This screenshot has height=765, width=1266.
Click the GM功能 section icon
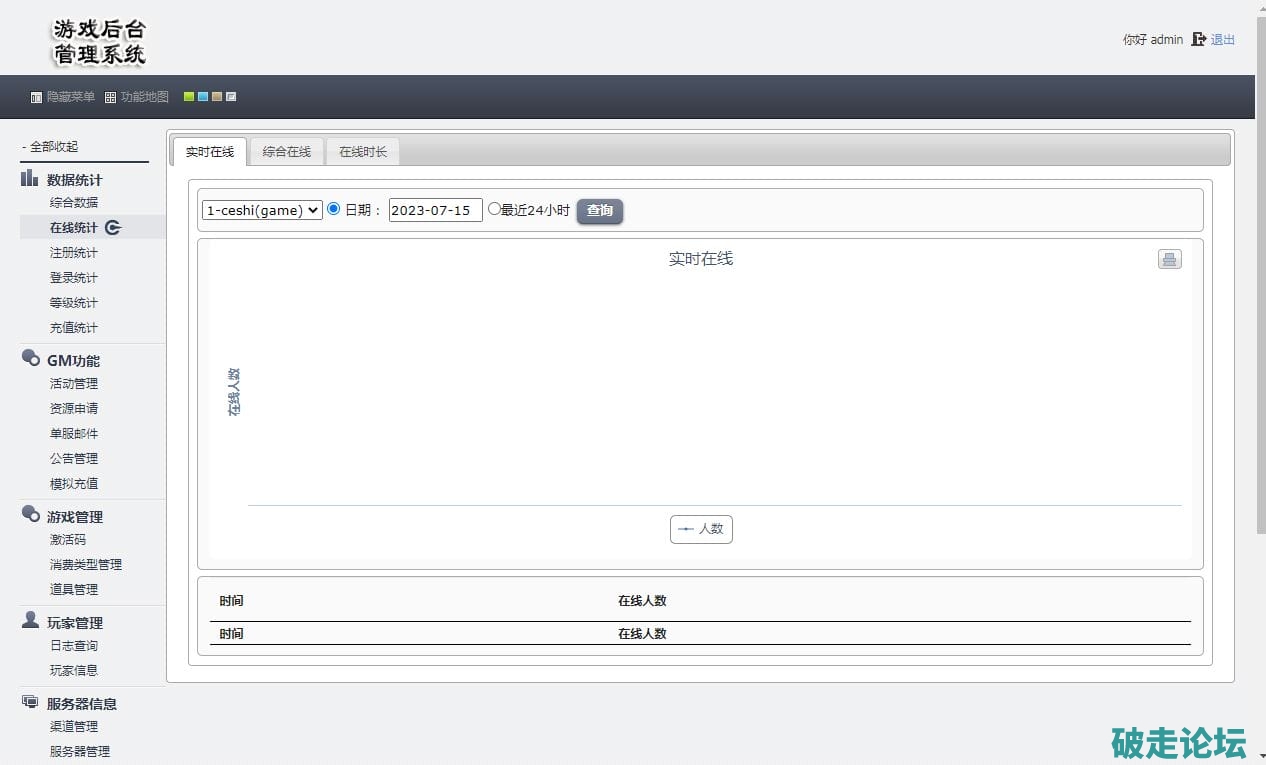coord(30,359)
